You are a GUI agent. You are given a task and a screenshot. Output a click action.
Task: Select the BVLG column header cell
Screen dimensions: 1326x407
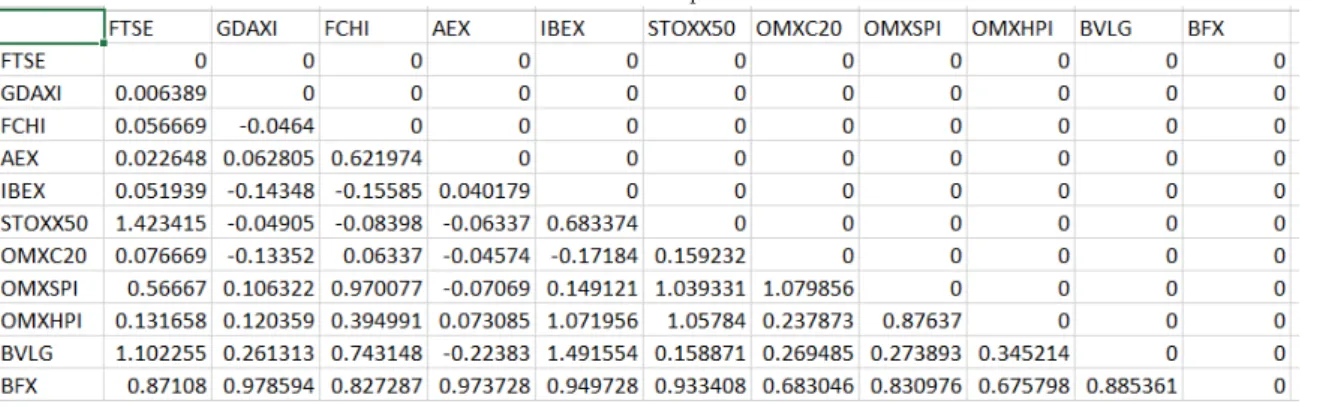[1127, 28]
